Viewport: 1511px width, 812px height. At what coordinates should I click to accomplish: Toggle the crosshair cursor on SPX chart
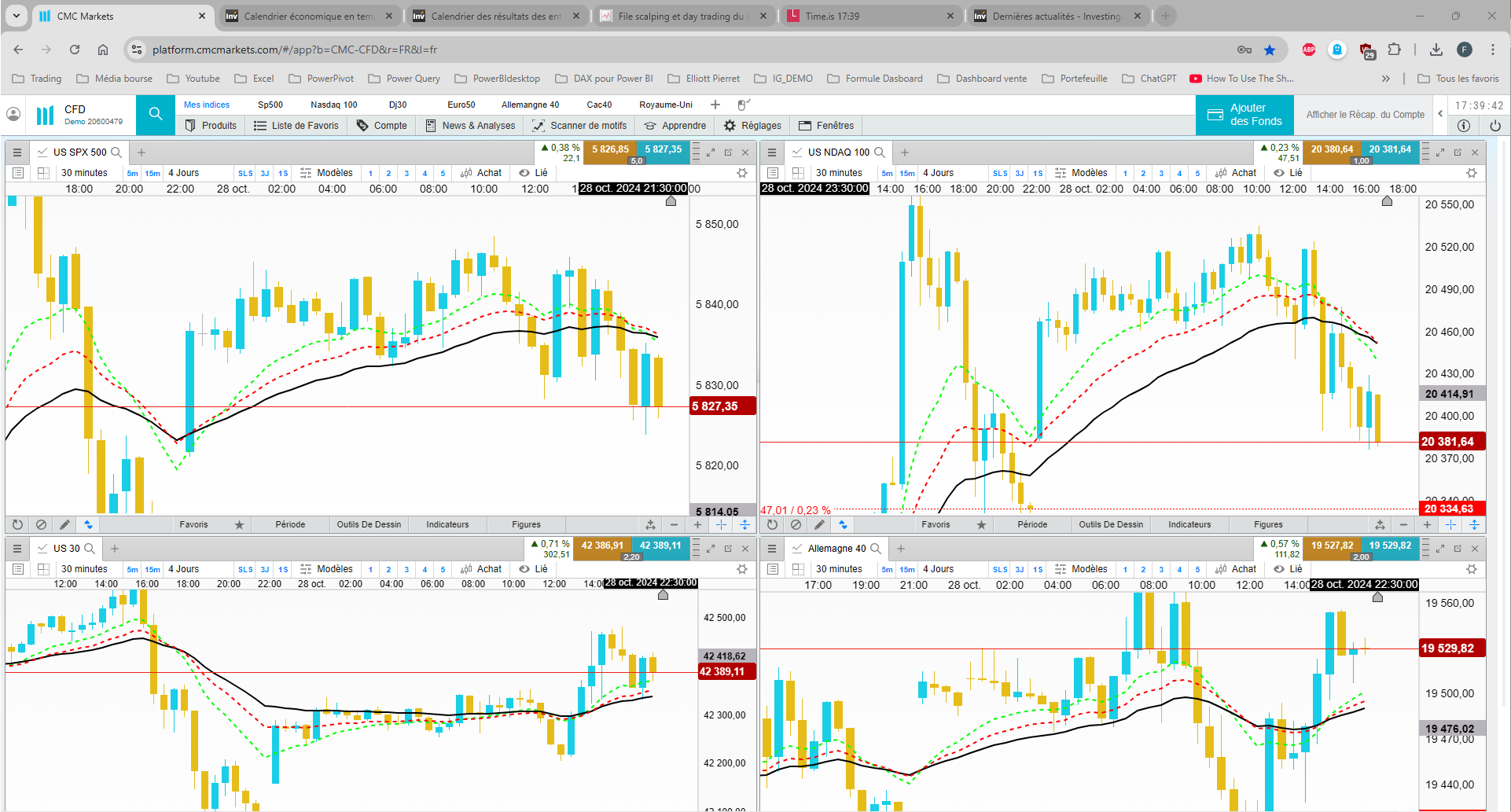[x=721, y=524]
